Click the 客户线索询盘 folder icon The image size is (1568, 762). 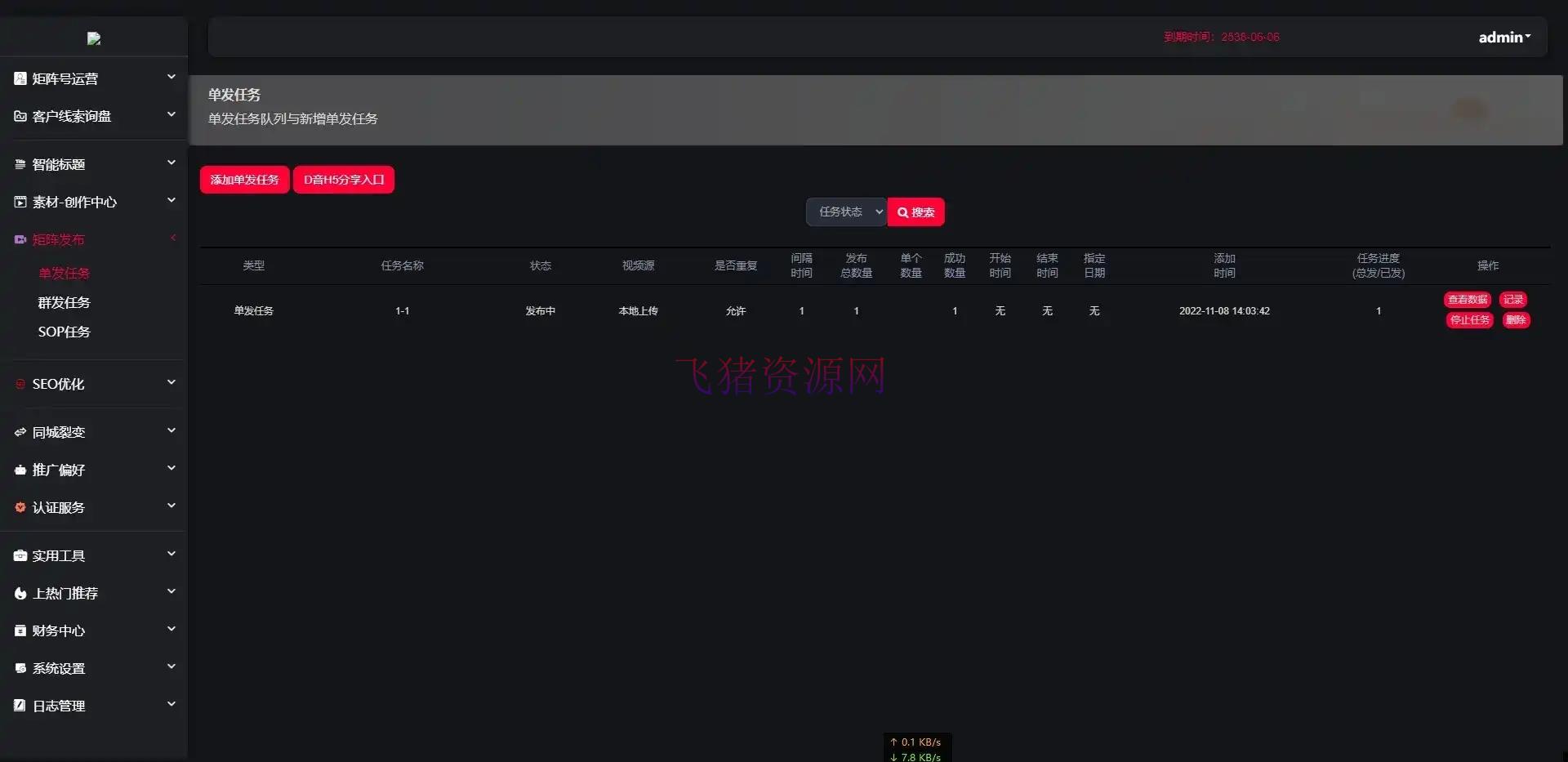tap(20, 116)
